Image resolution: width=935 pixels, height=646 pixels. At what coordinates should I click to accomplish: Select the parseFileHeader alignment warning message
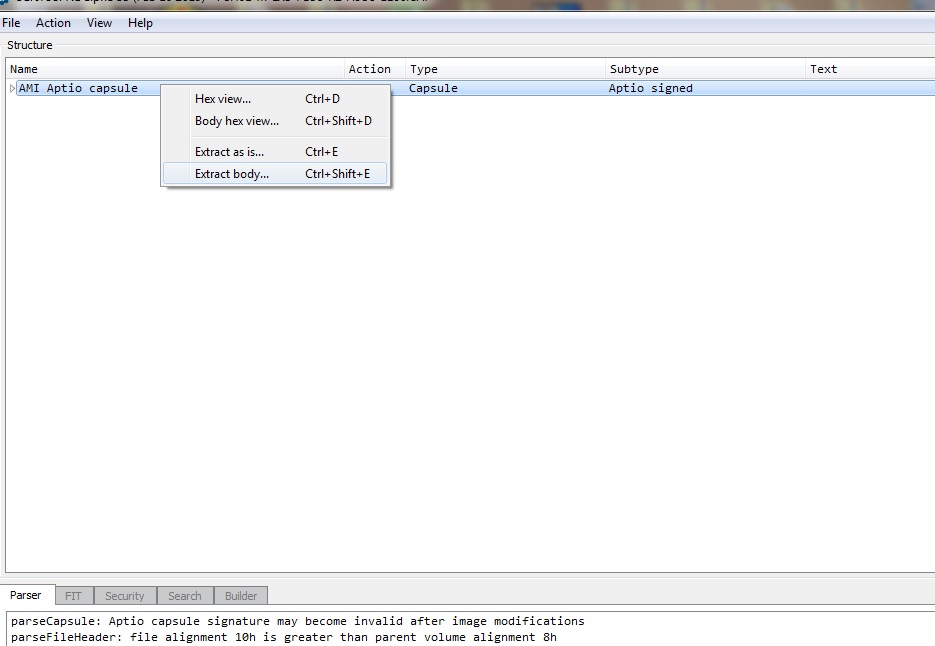284,637
